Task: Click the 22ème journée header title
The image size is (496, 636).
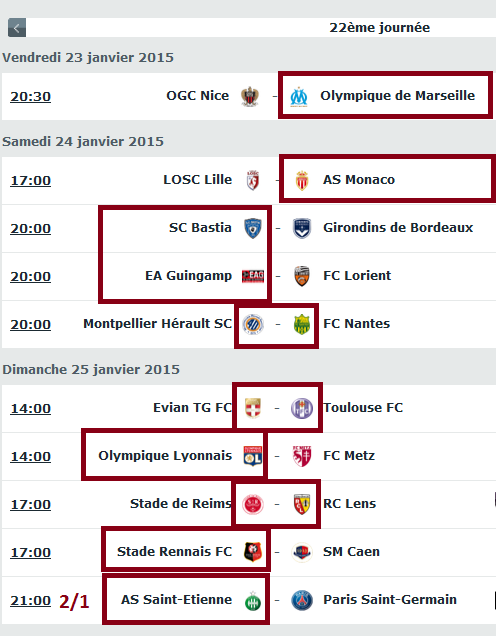Action: coord(380,28)
